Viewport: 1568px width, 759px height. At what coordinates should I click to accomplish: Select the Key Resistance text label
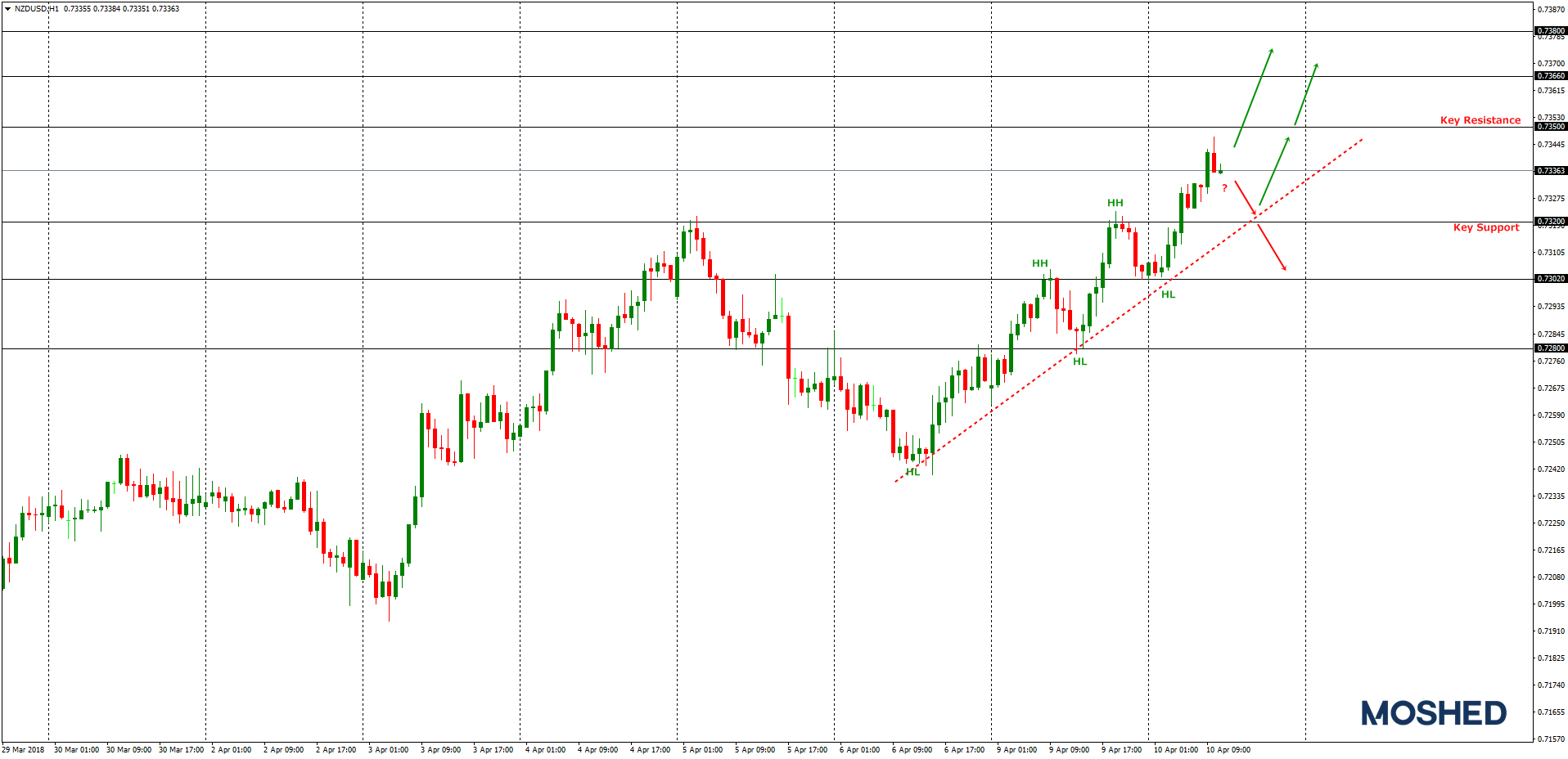1480,120
